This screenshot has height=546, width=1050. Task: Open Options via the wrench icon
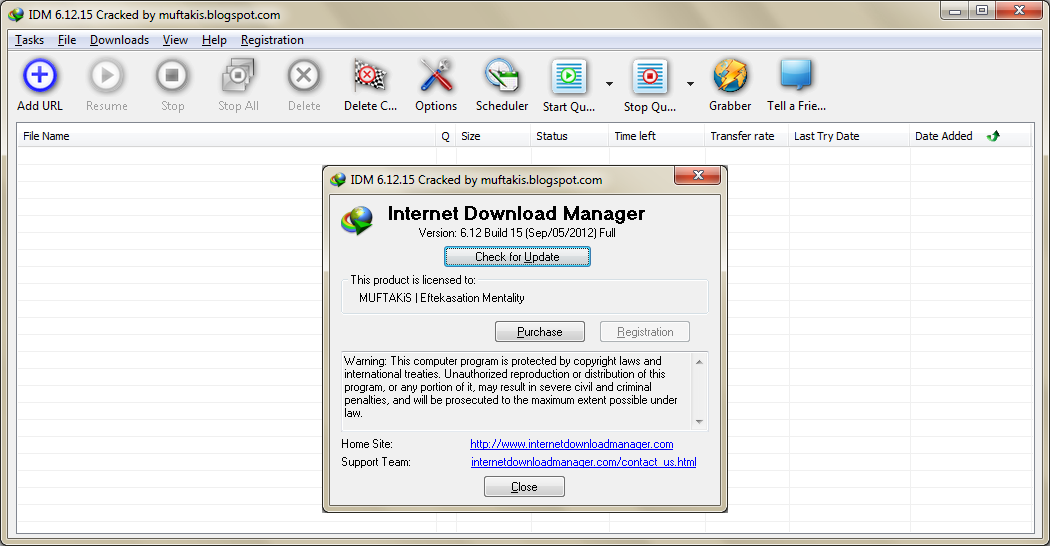[436, 75]
